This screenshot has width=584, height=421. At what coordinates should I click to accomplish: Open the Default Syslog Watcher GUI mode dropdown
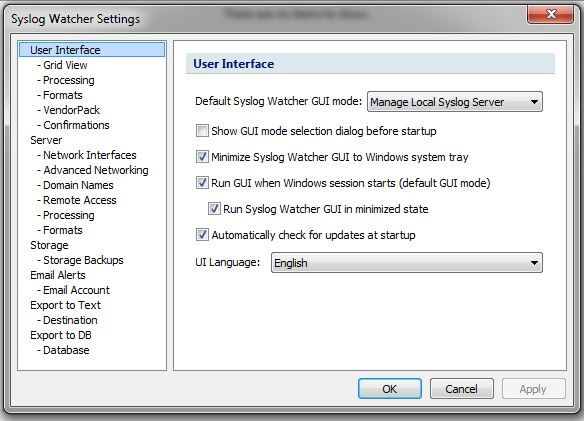pyautogui.click(x=454, y=102)
